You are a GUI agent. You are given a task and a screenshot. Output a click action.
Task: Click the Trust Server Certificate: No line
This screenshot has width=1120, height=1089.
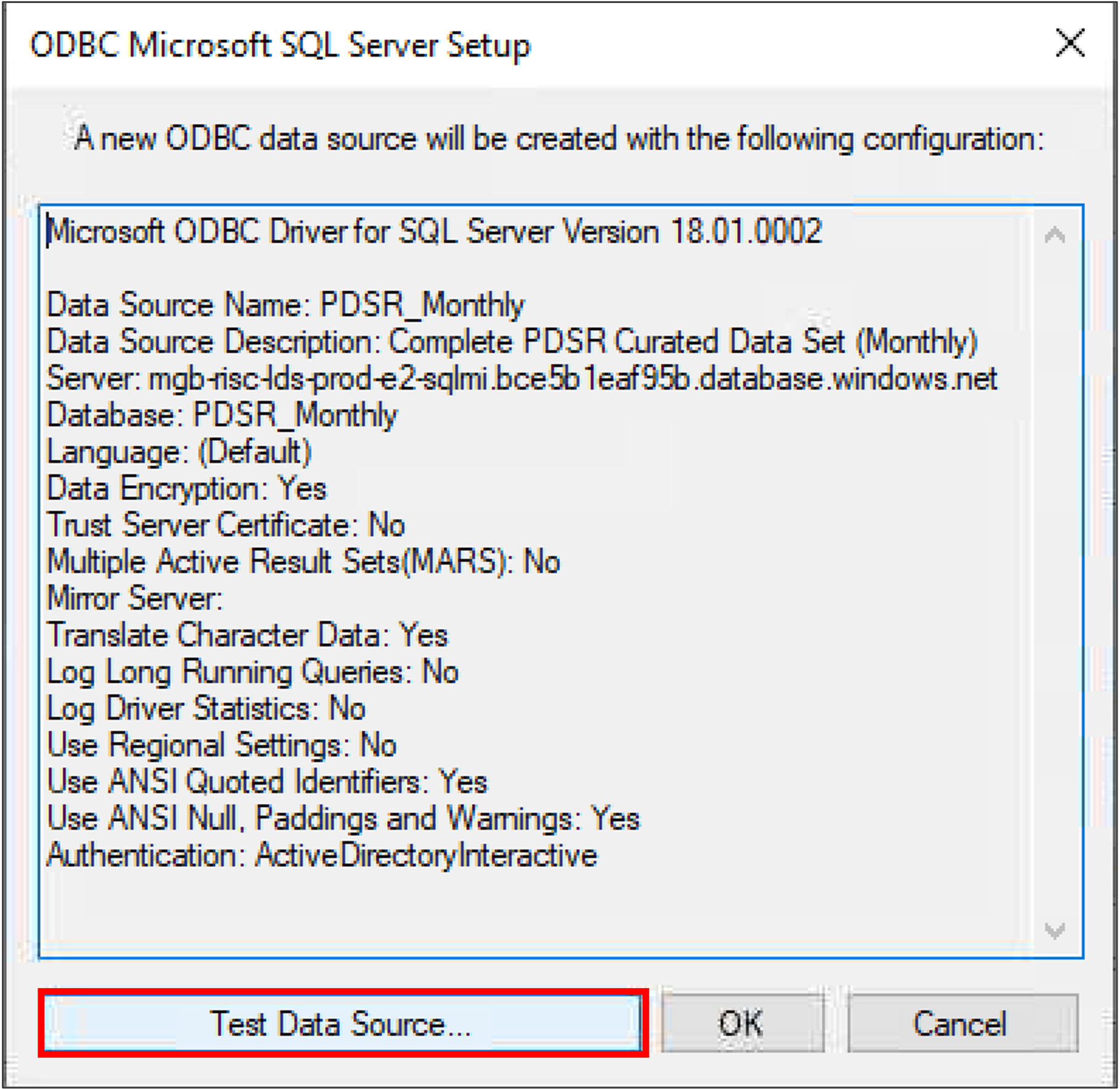tap(226, 525)
